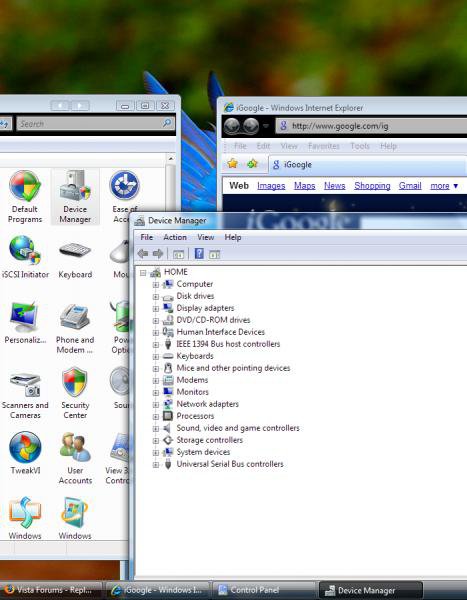This screenshot has width=467, height=600.
Task: Open Device Manager File menu
Action: coord(147,237)
